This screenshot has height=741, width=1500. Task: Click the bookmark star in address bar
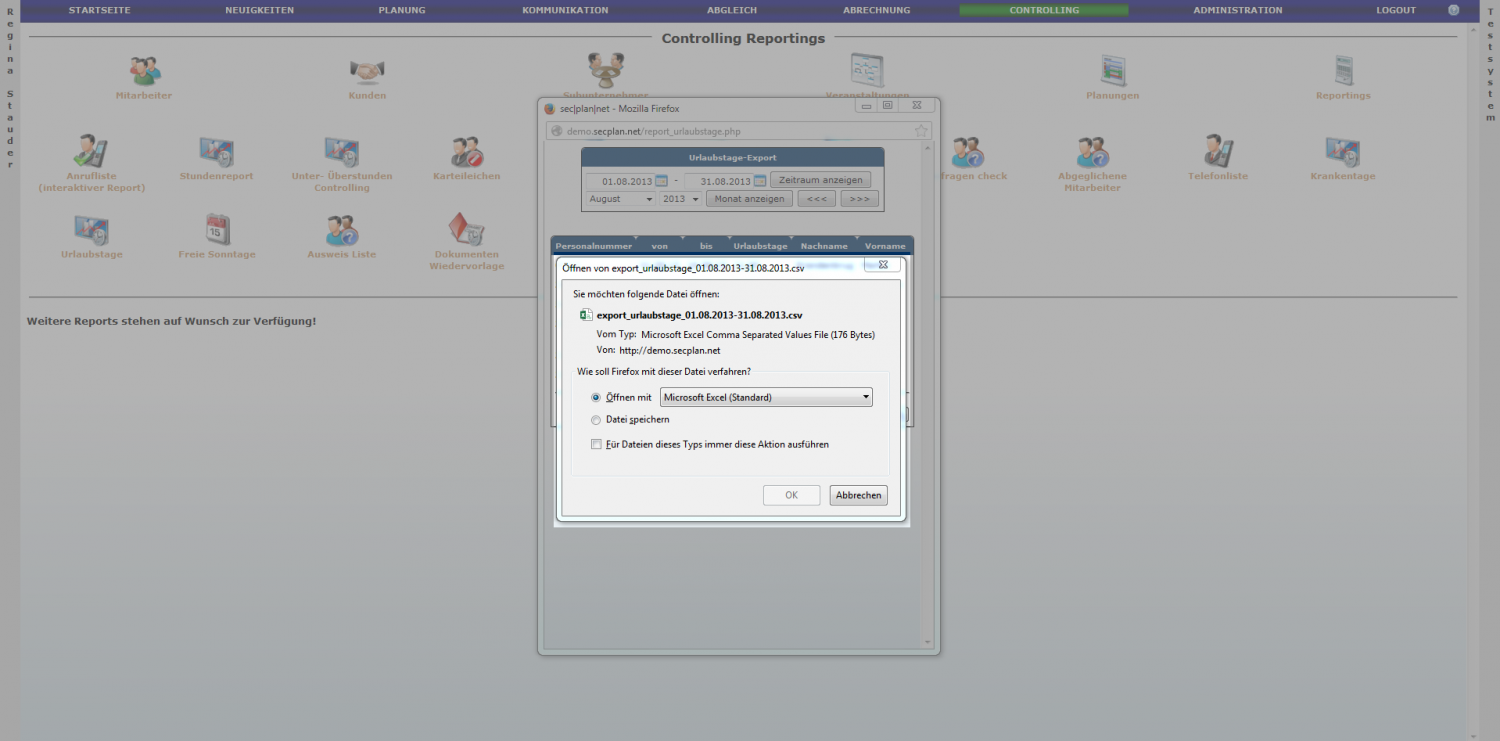point(921,131)
